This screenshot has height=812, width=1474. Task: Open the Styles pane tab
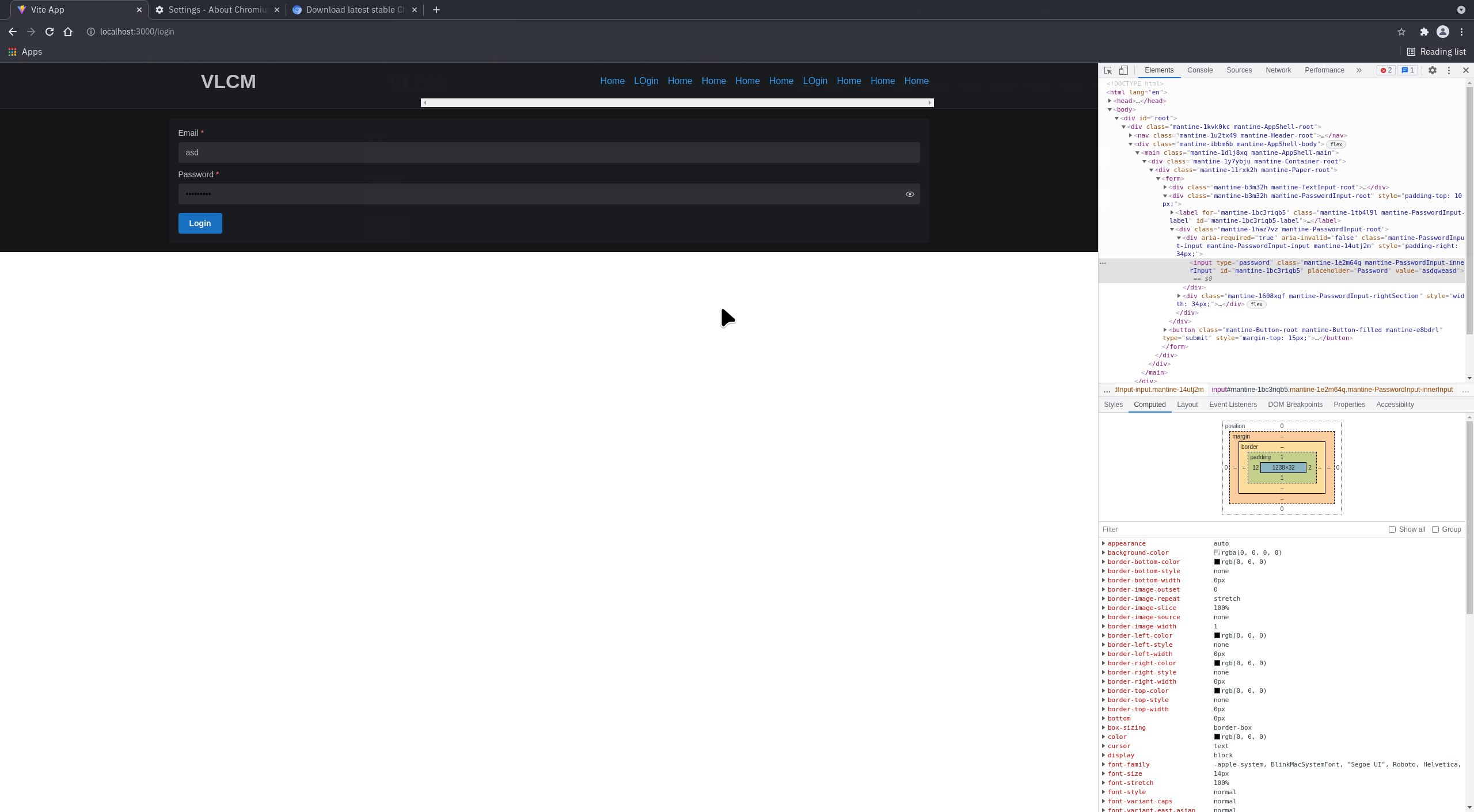[x=1113, y=405]
